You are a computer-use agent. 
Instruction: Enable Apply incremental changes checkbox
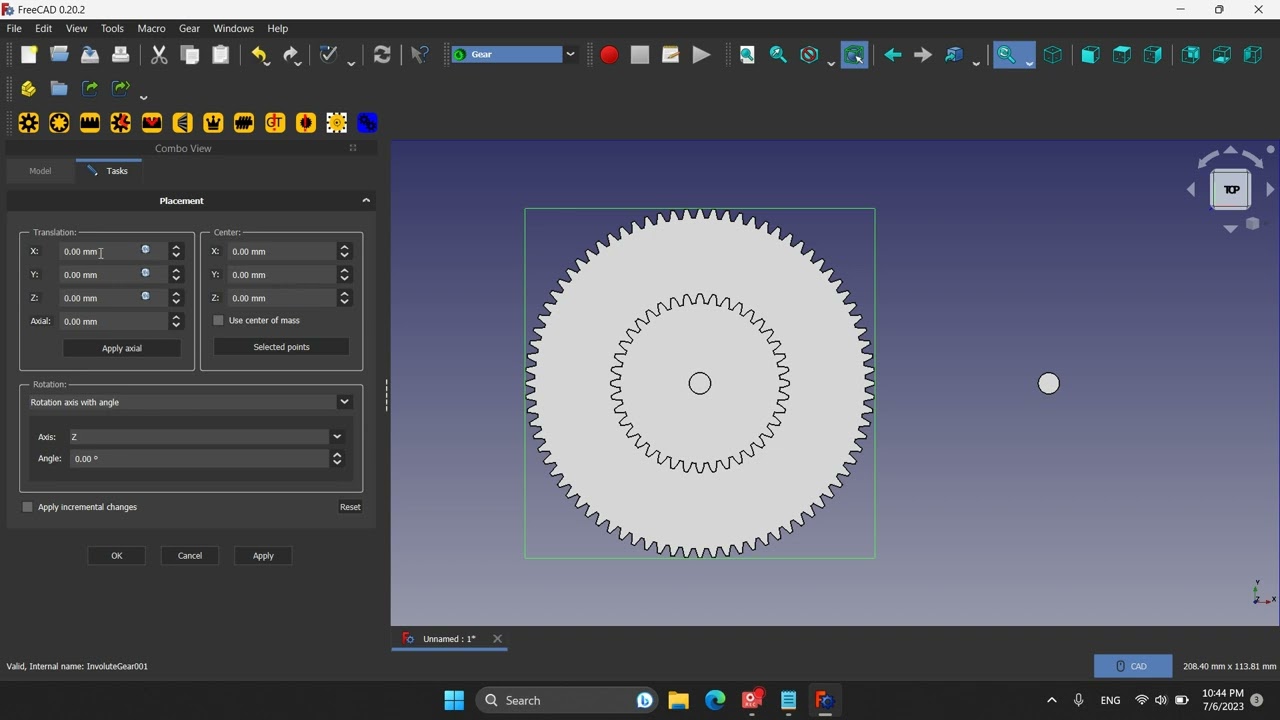tap(27, 507)
